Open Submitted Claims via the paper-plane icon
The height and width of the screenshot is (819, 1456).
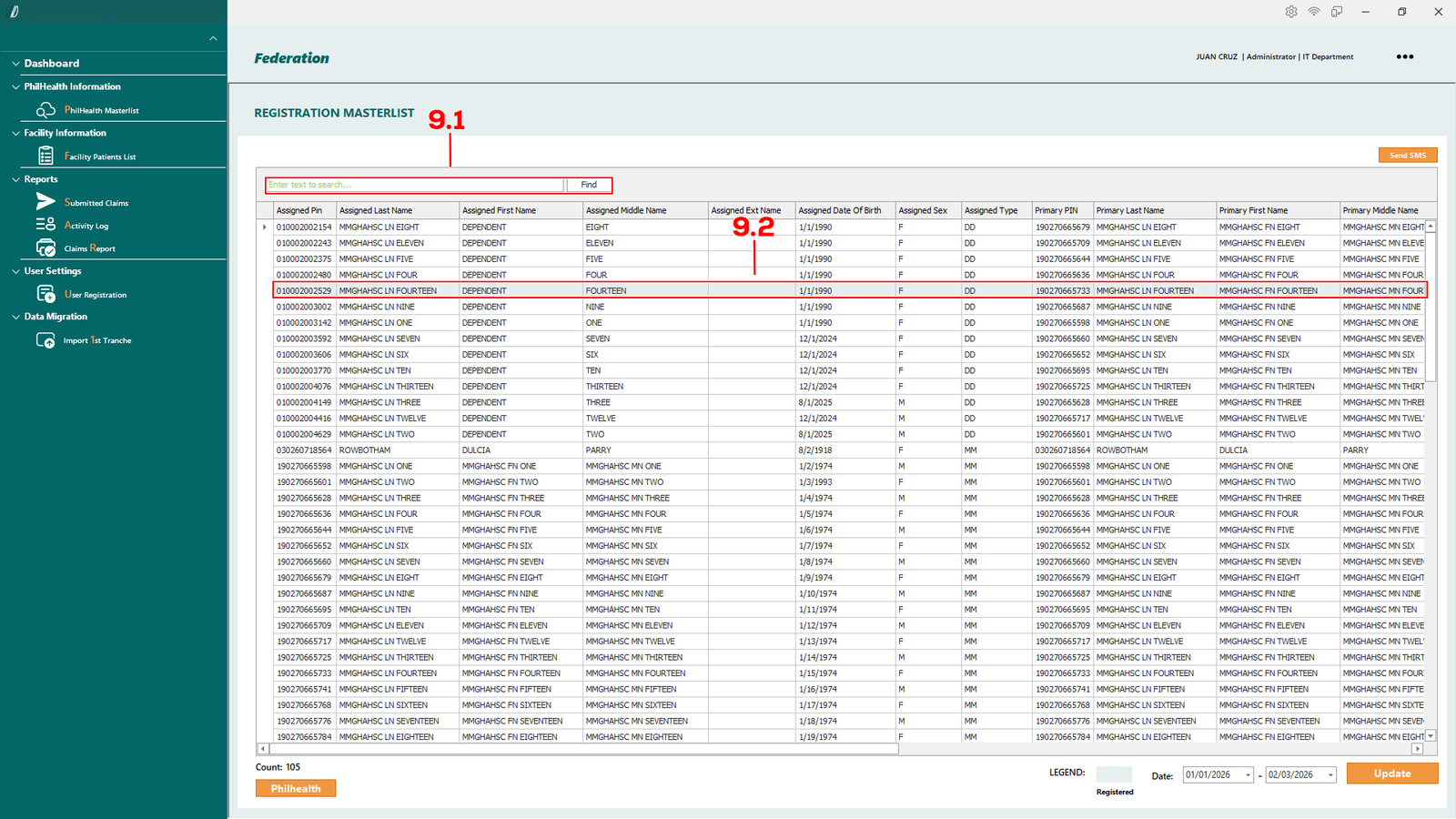pos(45,202)
